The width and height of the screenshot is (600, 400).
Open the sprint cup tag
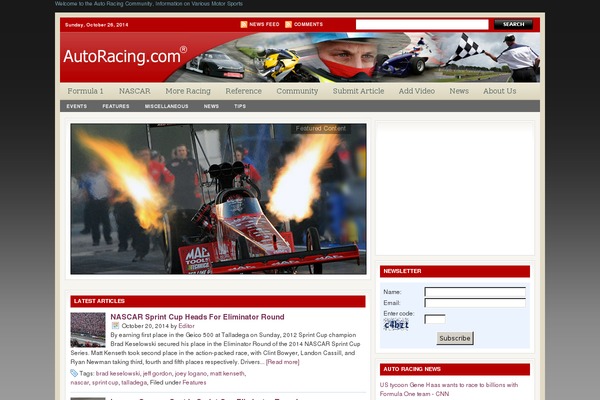tap(105, 382)
